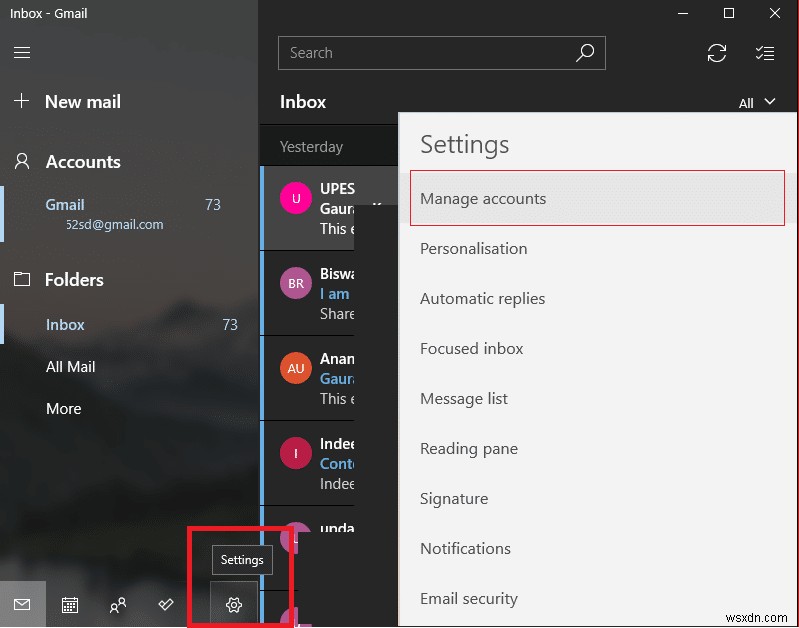The width and height of the screenshot is (799, 628).
Task: Open the Inbox folder
Action: [129, 324]
